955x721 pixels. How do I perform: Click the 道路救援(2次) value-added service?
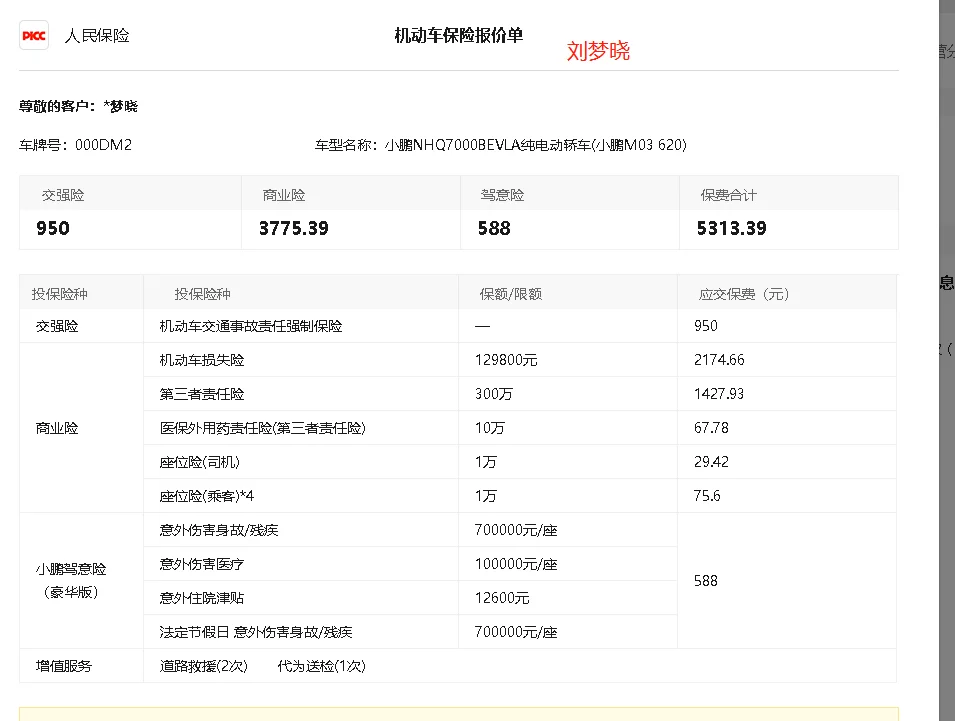coord(203,666)
